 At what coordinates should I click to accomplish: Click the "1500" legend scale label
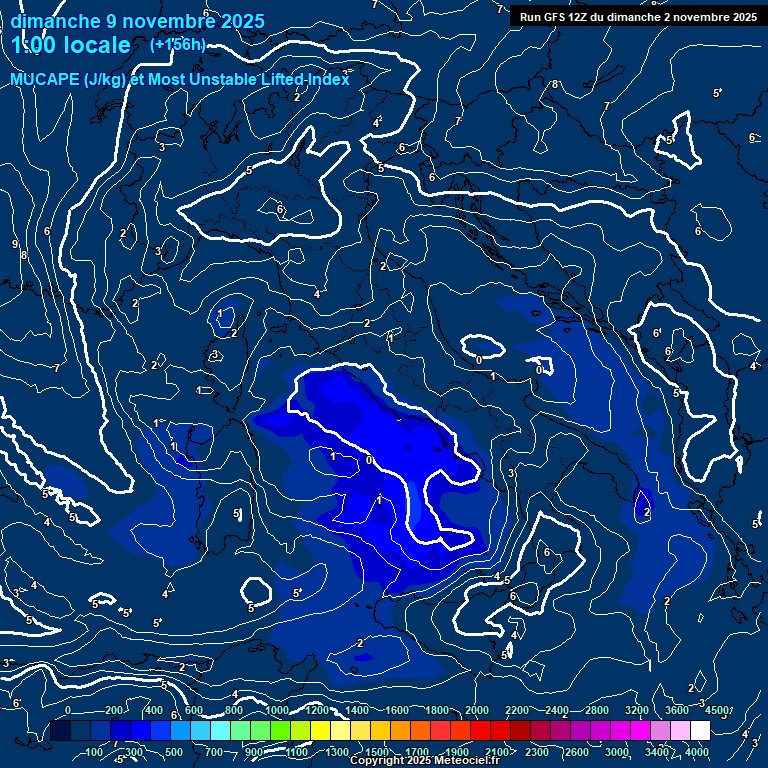[x=377, y=752]
